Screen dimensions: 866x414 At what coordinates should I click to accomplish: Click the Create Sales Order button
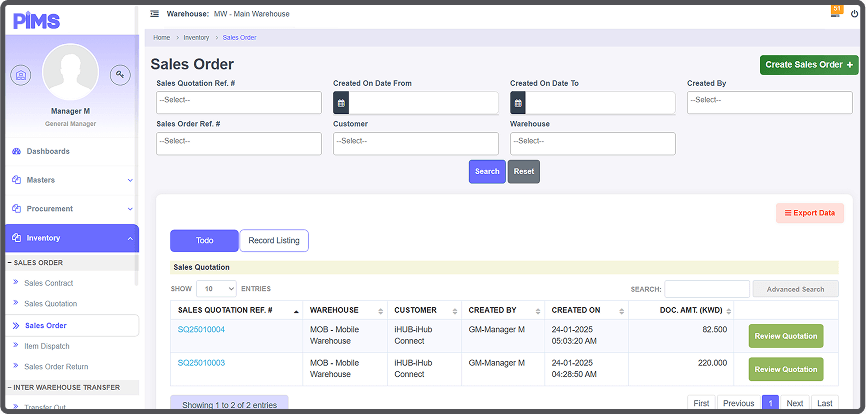pos(809,65)
